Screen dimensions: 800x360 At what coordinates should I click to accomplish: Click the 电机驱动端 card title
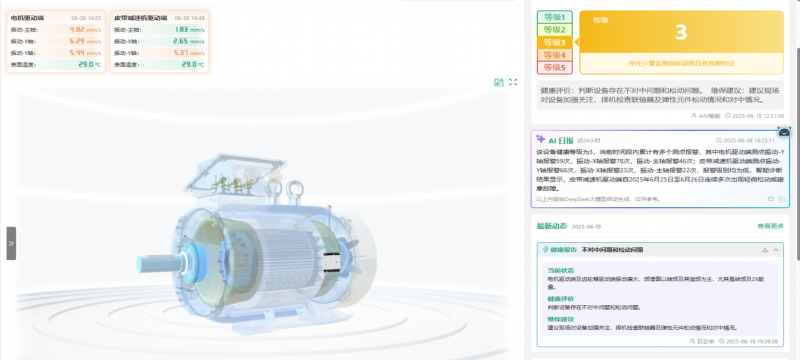tap(27, 18)
